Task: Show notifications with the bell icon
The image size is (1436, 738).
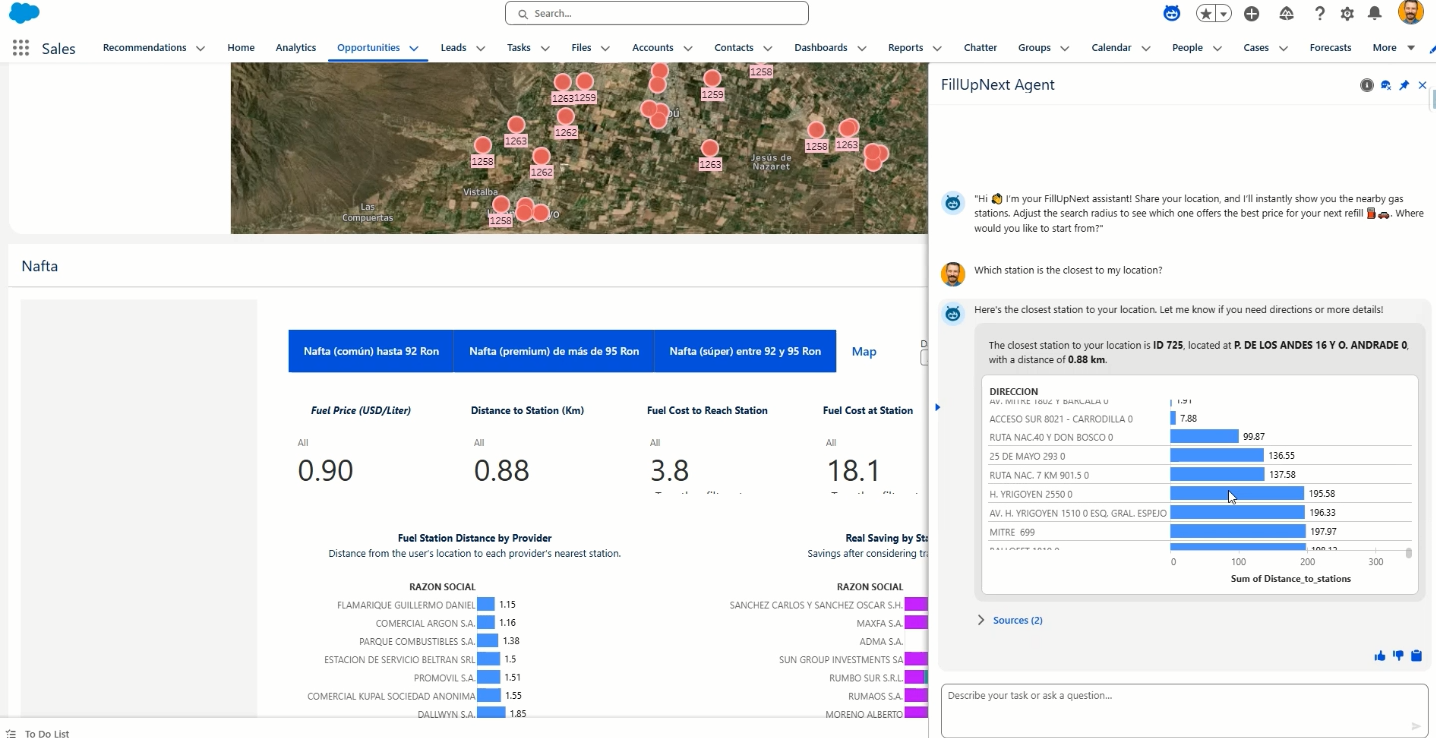Action: [x=1375, y=14]
